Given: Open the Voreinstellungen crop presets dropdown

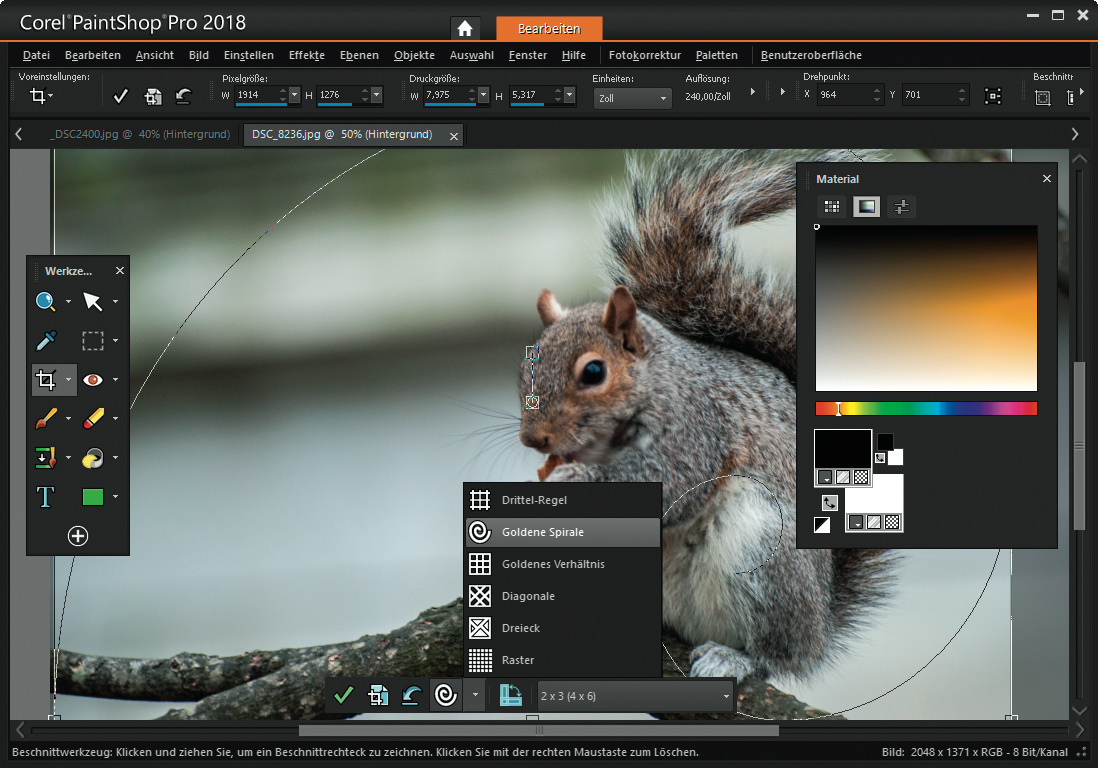Looking at the screenshot, I should coord(41,96).
